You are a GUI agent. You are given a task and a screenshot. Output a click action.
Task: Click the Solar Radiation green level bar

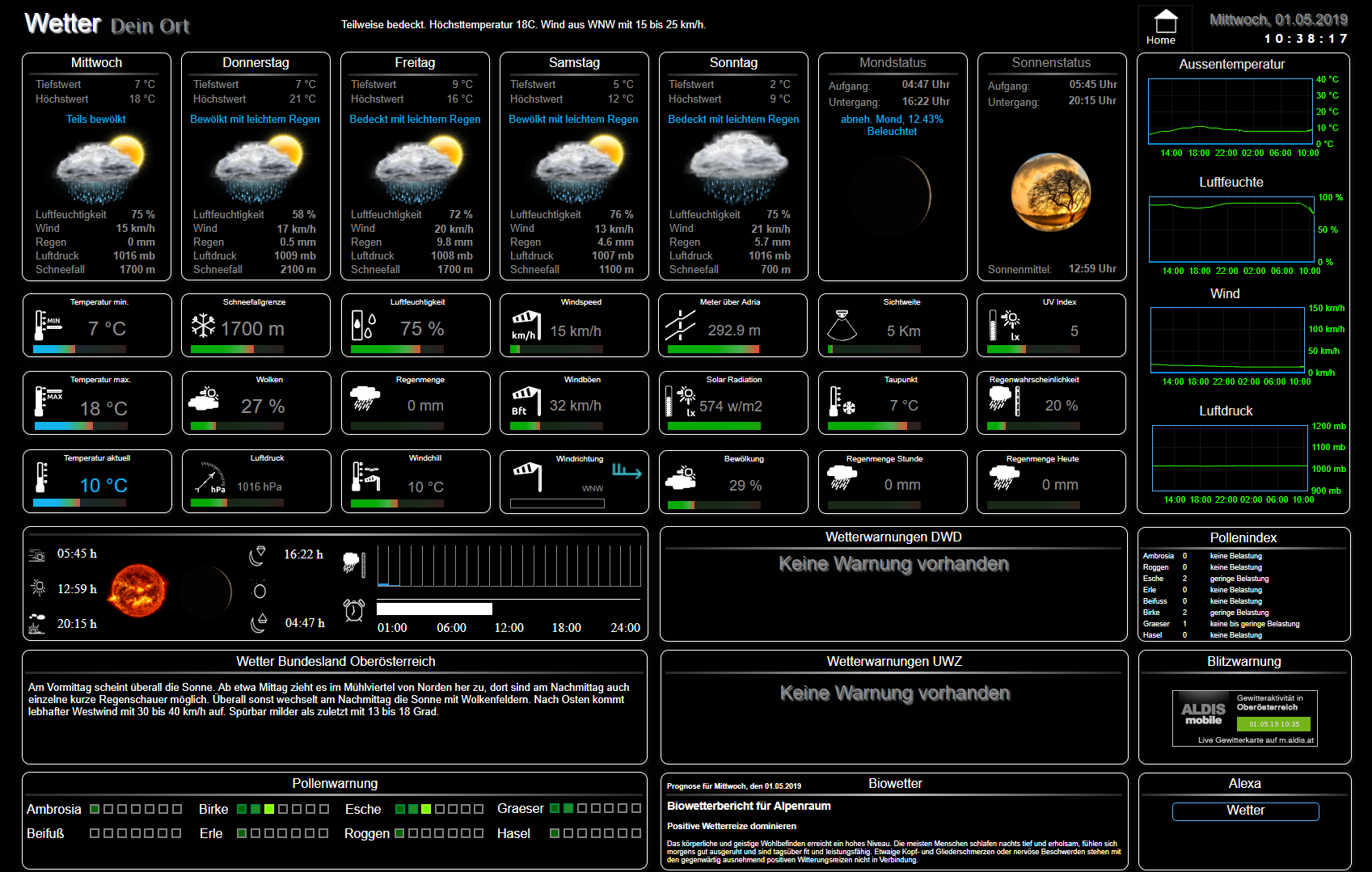tap(714, 425)
